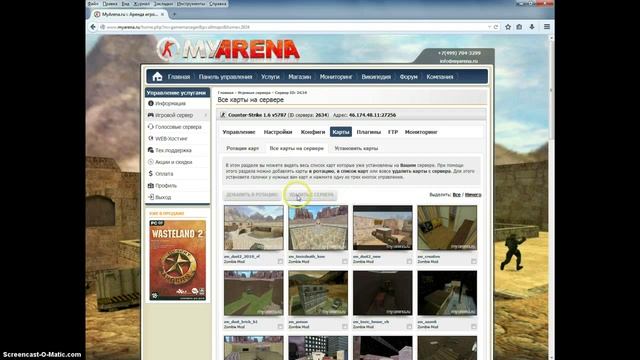Switch to the Конфиги server tab
640x360 pixels.
pyautogui.click(x=313, y=132)
